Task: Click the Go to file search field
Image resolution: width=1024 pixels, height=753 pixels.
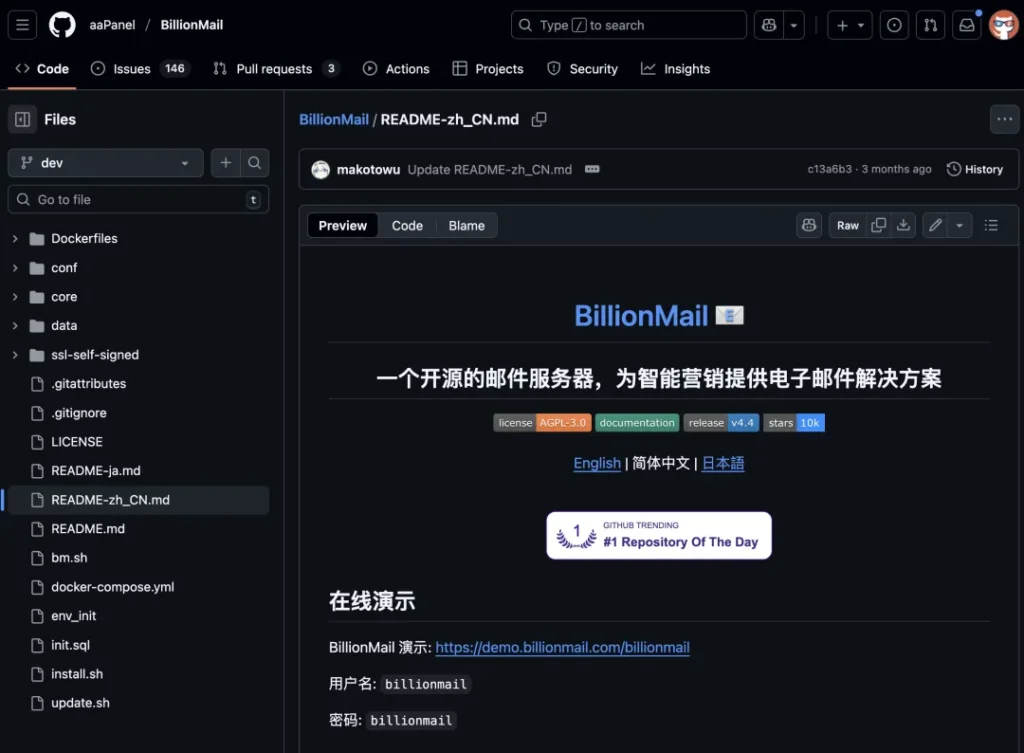Action: [138, 199]
